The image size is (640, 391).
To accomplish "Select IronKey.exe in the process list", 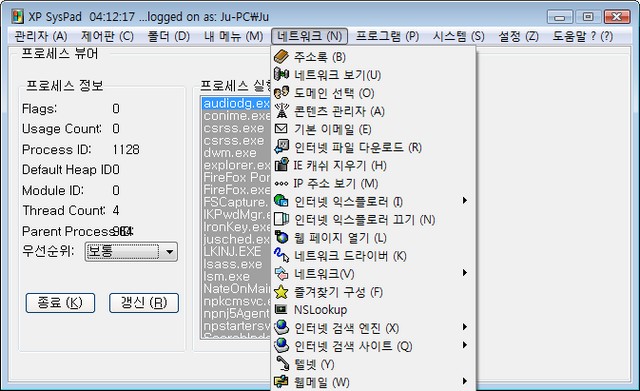I will (x=236, y=227).
